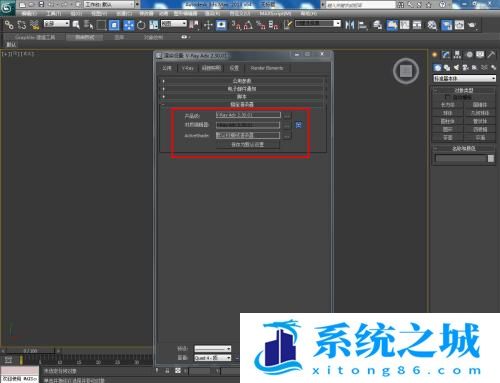Activate the Select Object tool
Image resolution: width=500 pixels, height=383 pixels.
(76, 25)
